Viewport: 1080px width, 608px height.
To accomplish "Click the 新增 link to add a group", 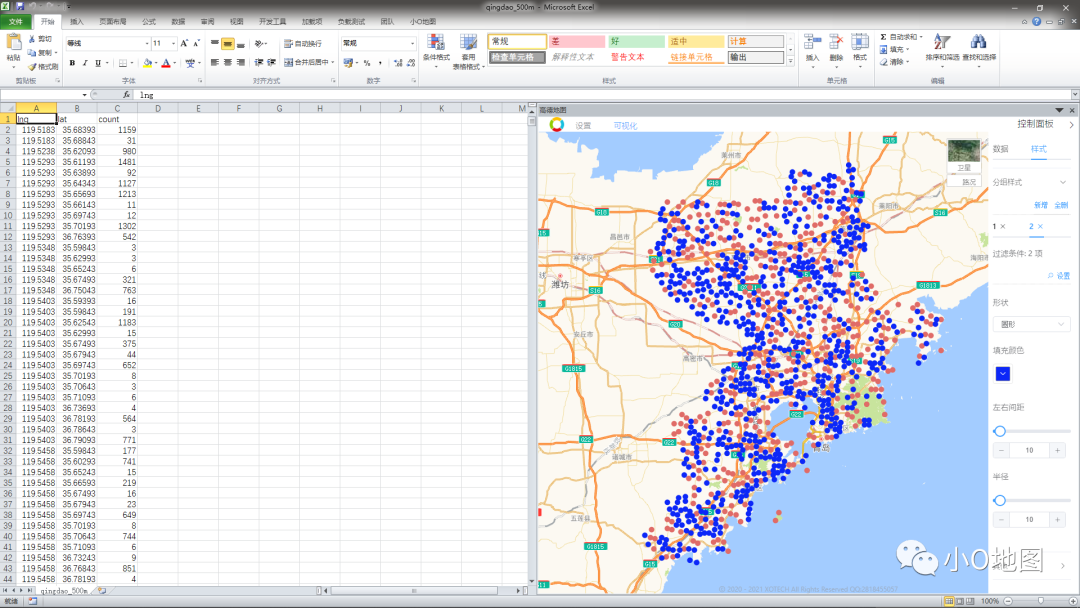I will tap(1040, 204).
